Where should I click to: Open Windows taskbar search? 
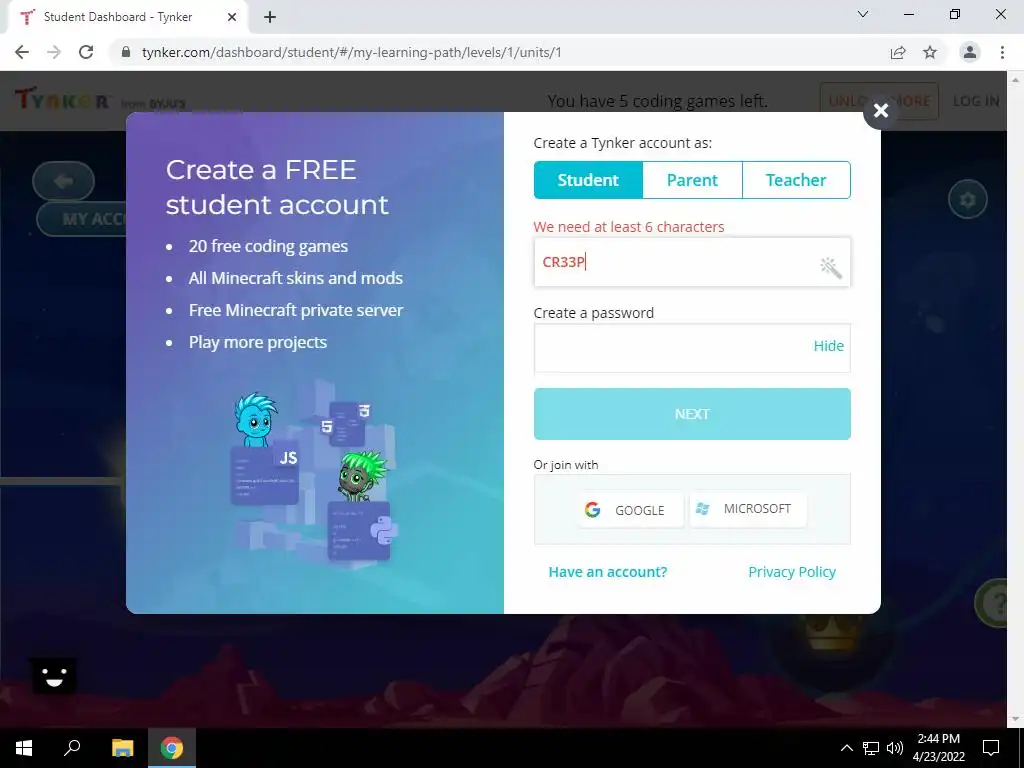pyautogui.click(x=72, y=748)
